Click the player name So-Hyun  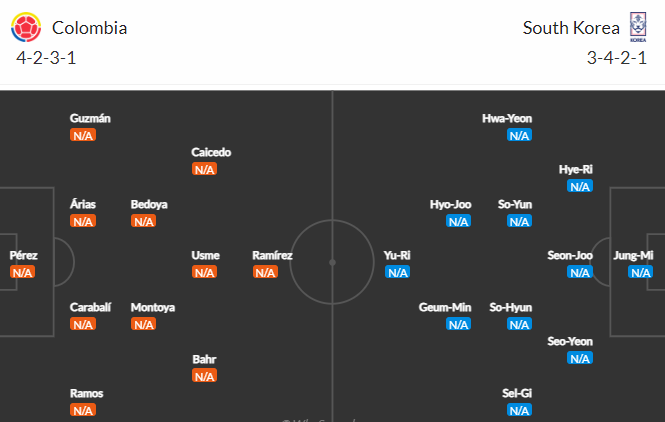(x=510, y=307)
